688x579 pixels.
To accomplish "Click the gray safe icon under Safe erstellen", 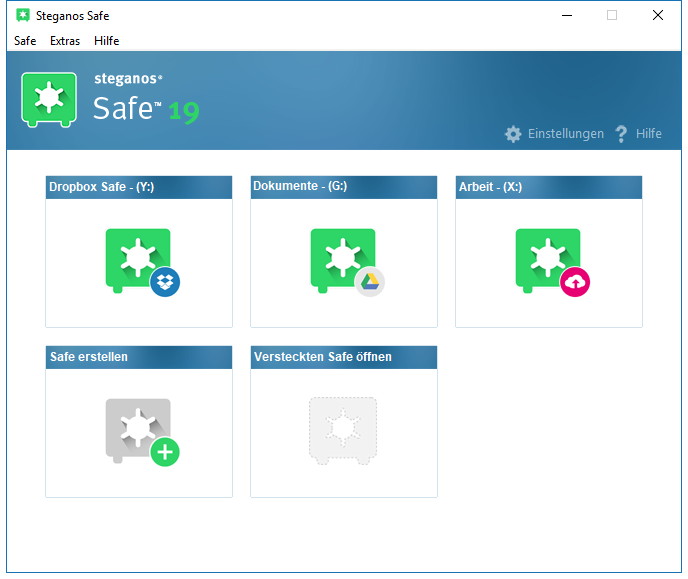I will (138, 430).
